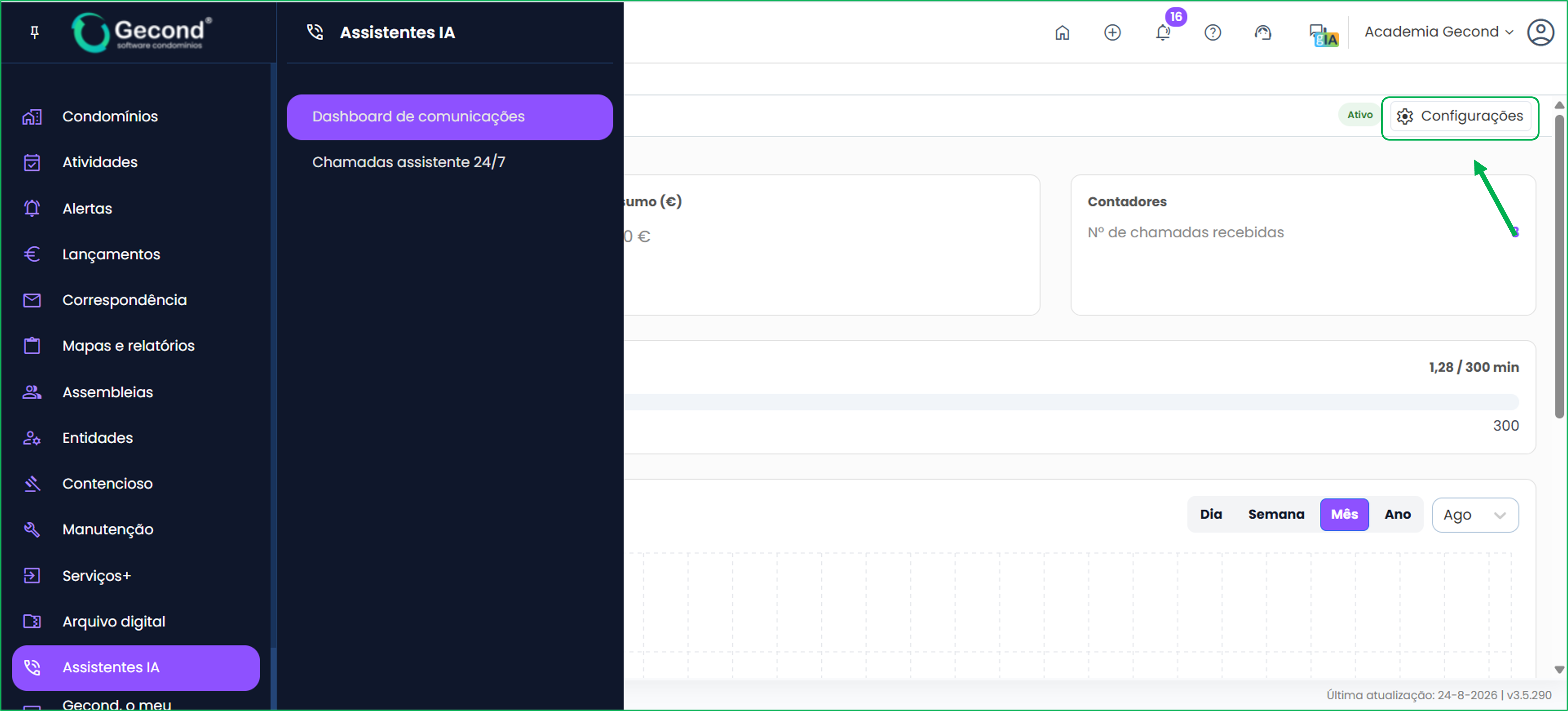
Task: Click the Configurações button
Action: pyautogui.click(x=1460, y=116)
